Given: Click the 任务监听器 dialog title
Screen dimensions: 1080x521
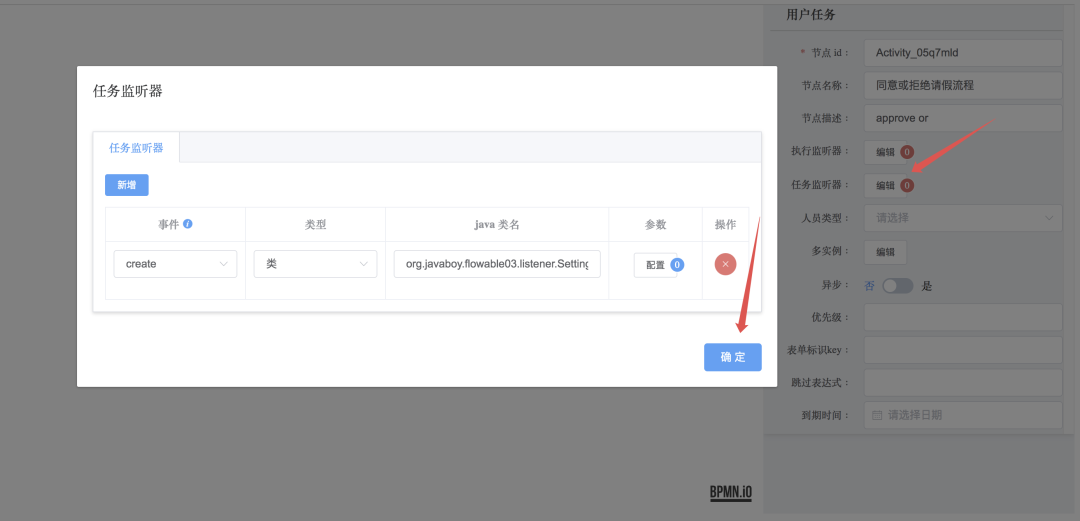Looking at the screenshot, I should pos(127,91).
